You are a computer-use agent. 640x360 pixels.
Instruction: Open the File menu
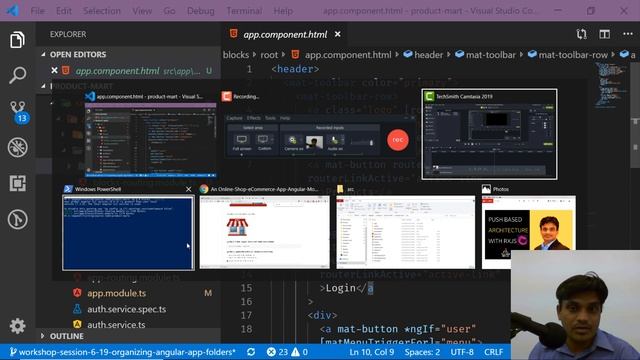tap(38, 11)
